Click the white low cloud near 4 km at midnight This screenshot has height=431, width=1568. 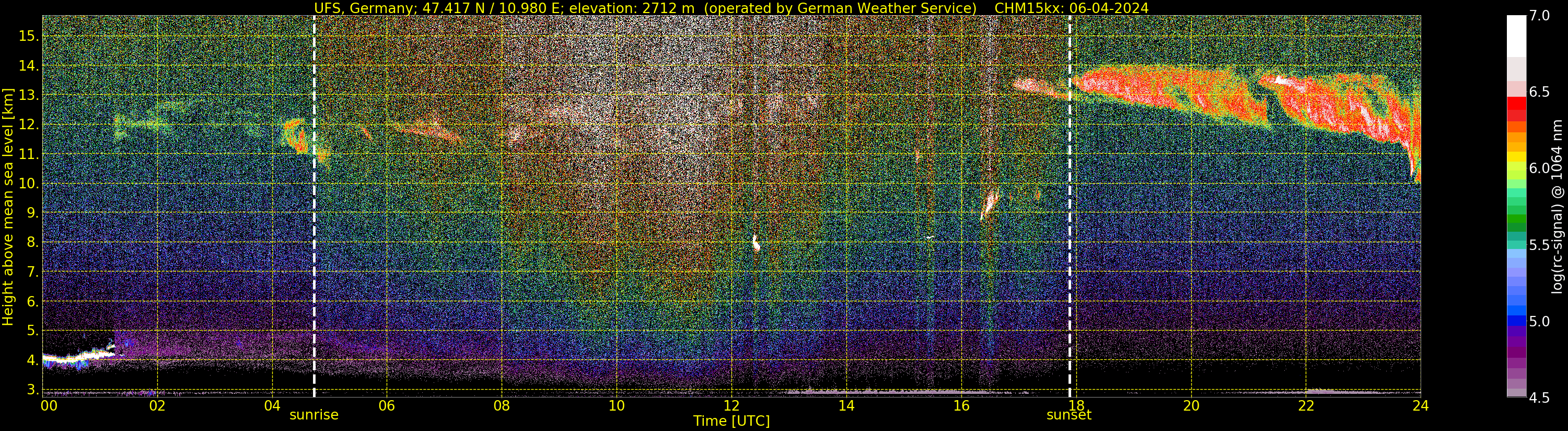click(x=78, y=356)
